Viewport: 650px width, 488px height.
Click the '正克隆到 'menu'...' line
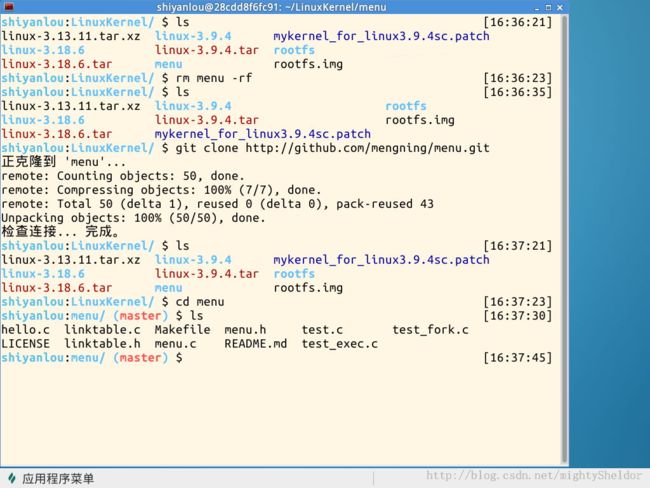tap(63, 162)
